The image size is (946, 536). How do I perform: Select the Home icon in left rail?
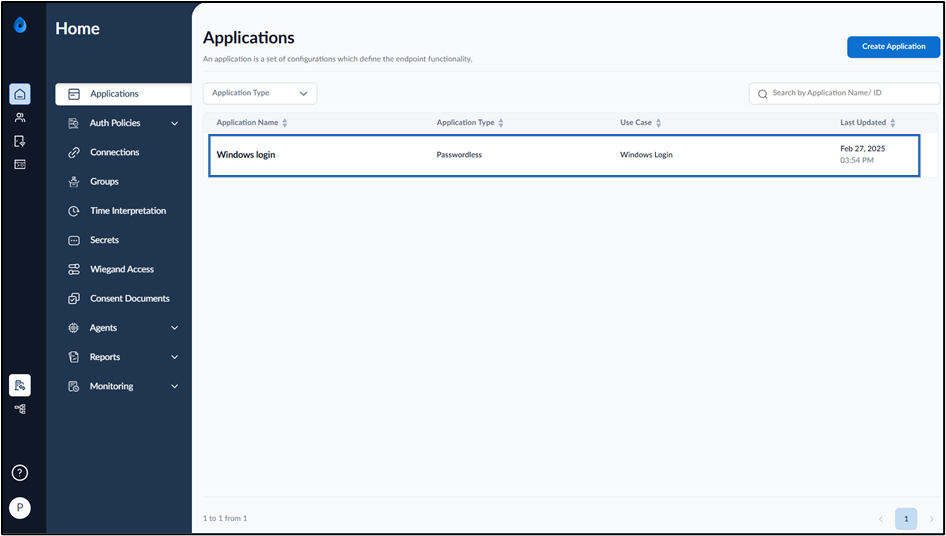pyautogui.click(x=20, y=94)
